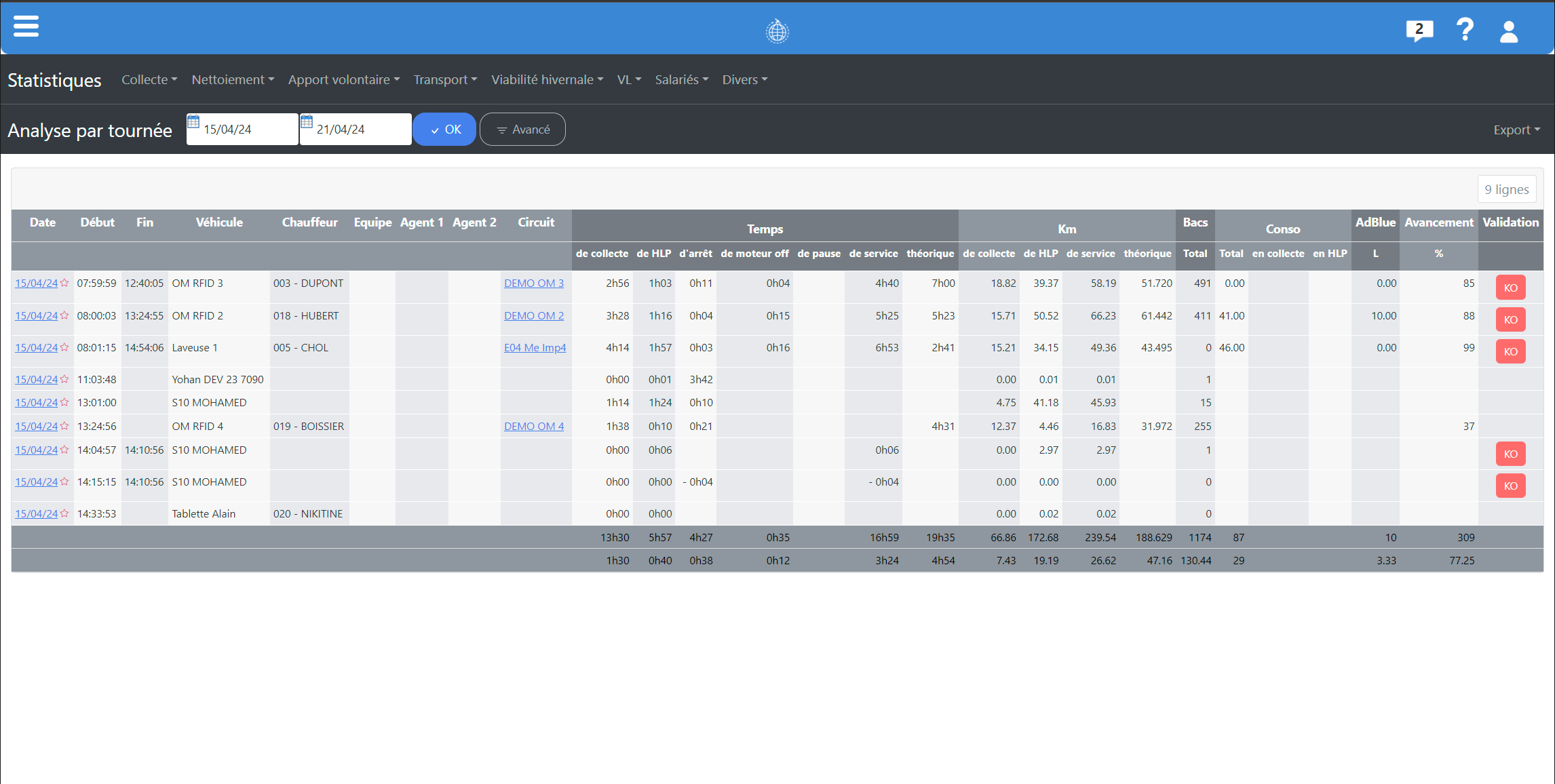
Task: Click the blue OK button
Action: pos(444,129)
